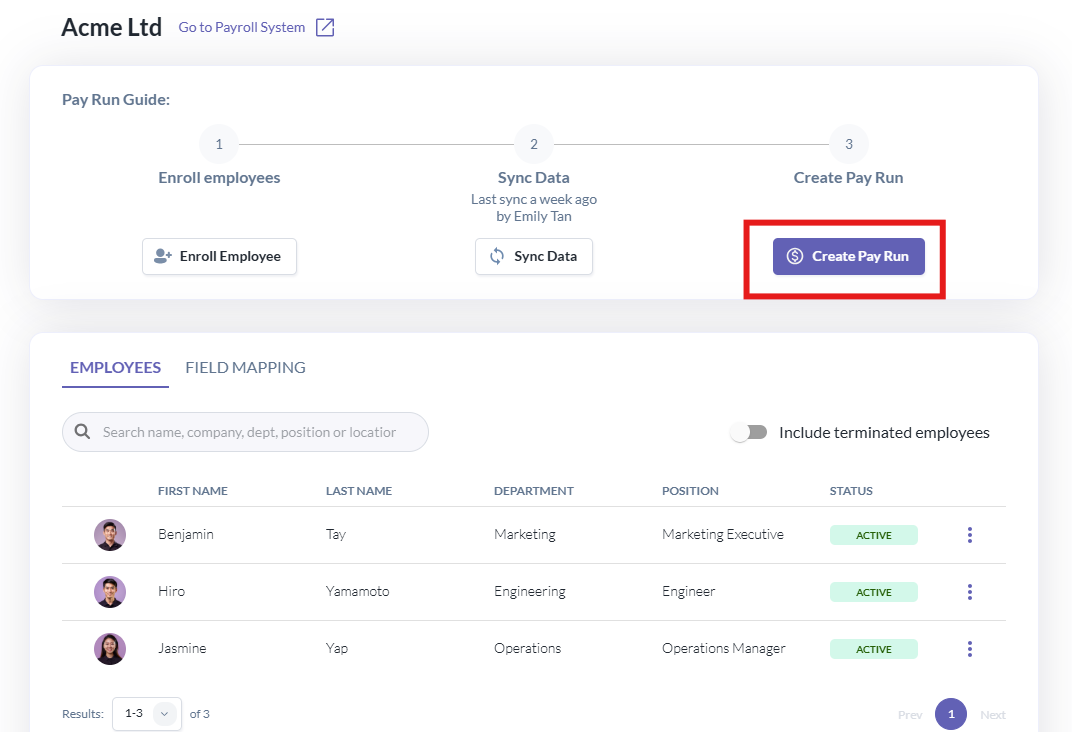Toggle Include terminated employees switch
This screenshot has height=732, width=1072.
(x=749, y=433)
